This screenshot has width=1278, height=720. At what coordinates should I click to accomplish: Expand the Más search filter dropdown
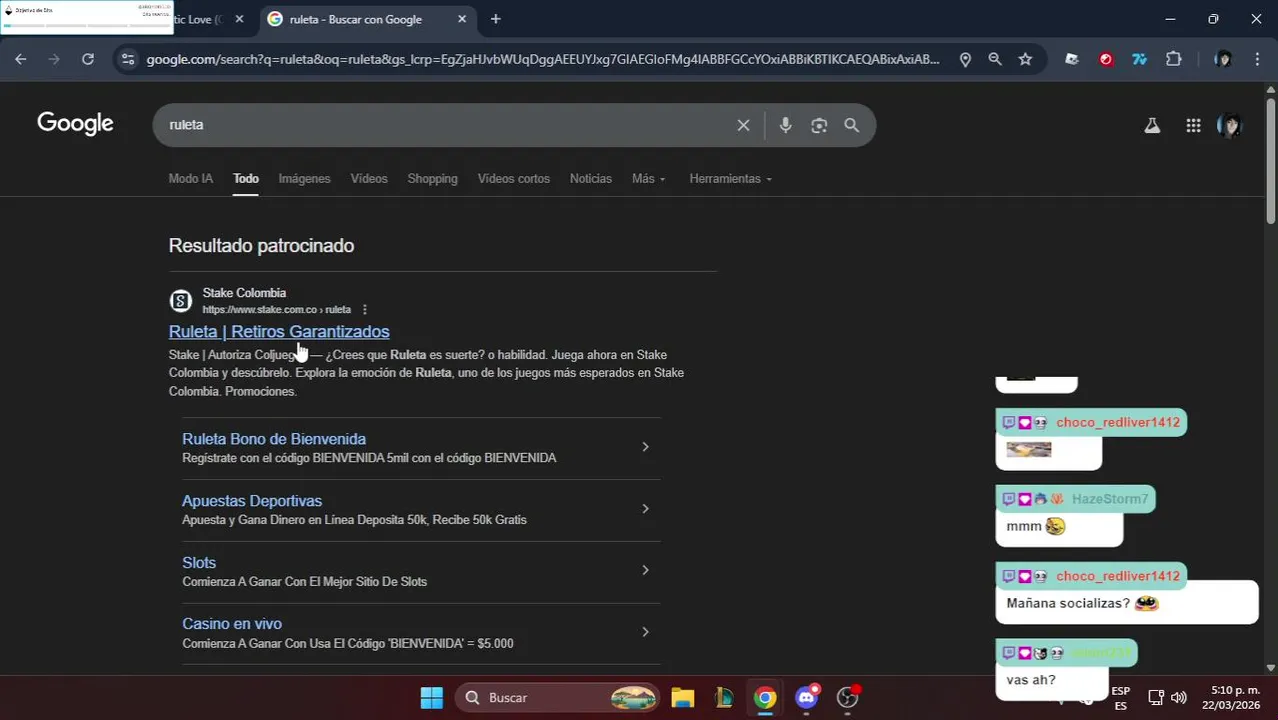[x=649, y=179]
